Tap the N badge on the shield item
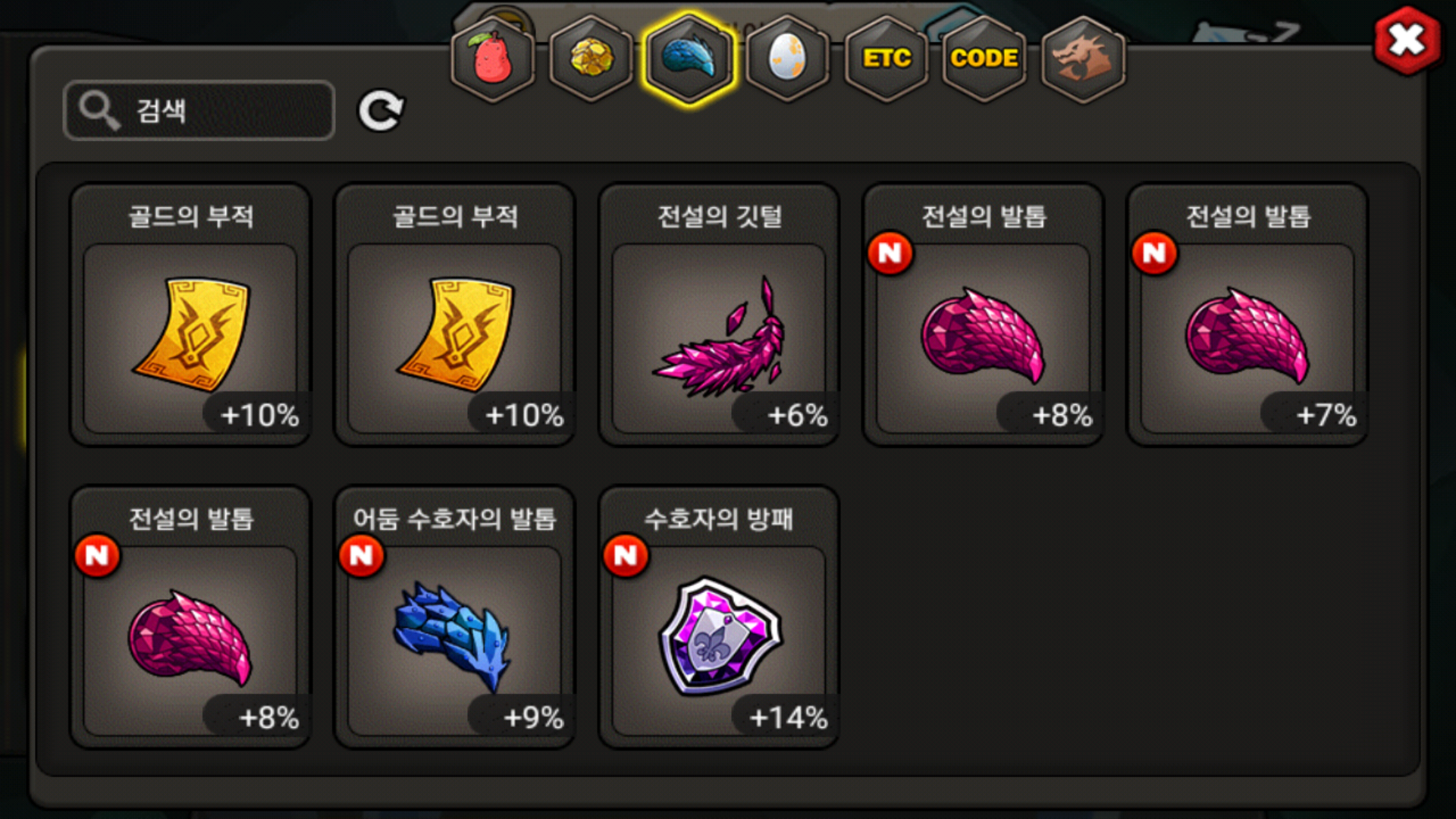This screenshot has width=1456, height=819. 626,556
